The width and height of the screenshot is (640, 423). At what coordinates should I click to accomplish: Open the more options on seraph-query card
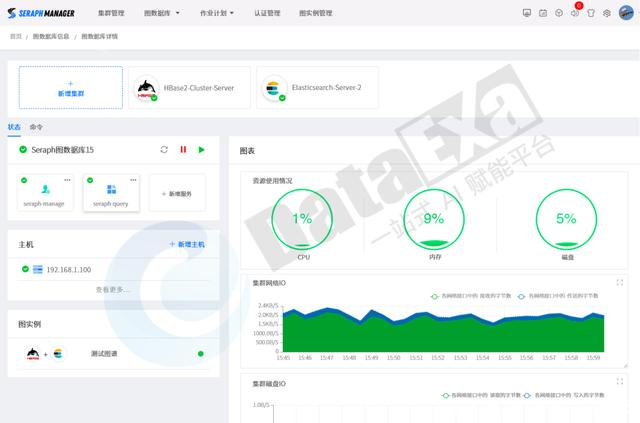[x=131, y=180]
